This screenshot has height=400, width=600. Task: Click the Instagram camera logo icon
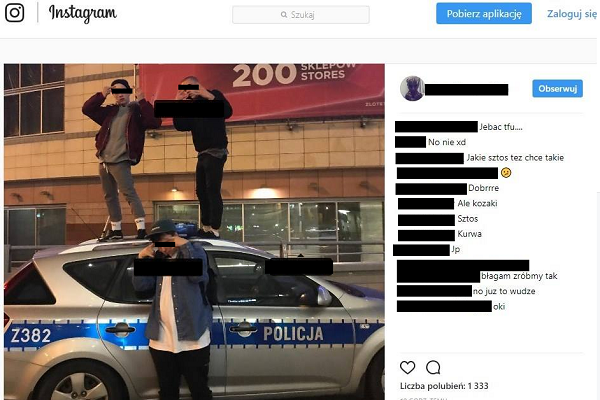point(15,13)
